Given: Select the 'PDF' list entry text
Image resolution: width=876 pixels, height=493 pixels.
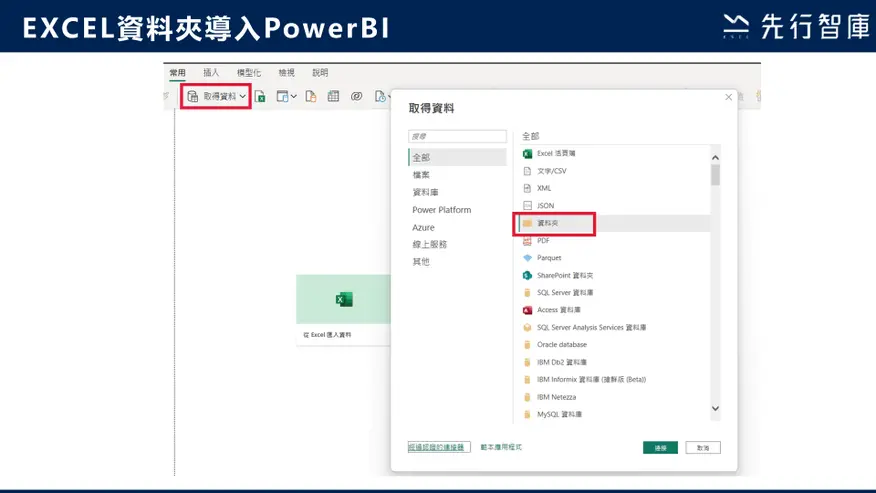Looking at the screenshot, I should click(543, 240).
